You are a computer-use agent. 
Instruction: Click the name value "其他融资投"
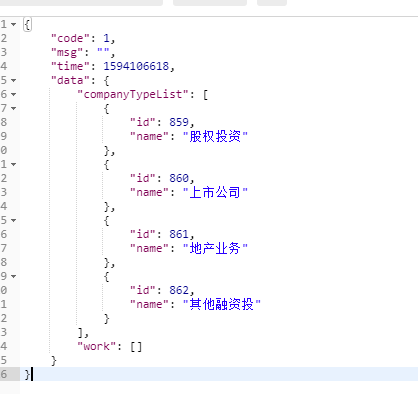[222, 304]
